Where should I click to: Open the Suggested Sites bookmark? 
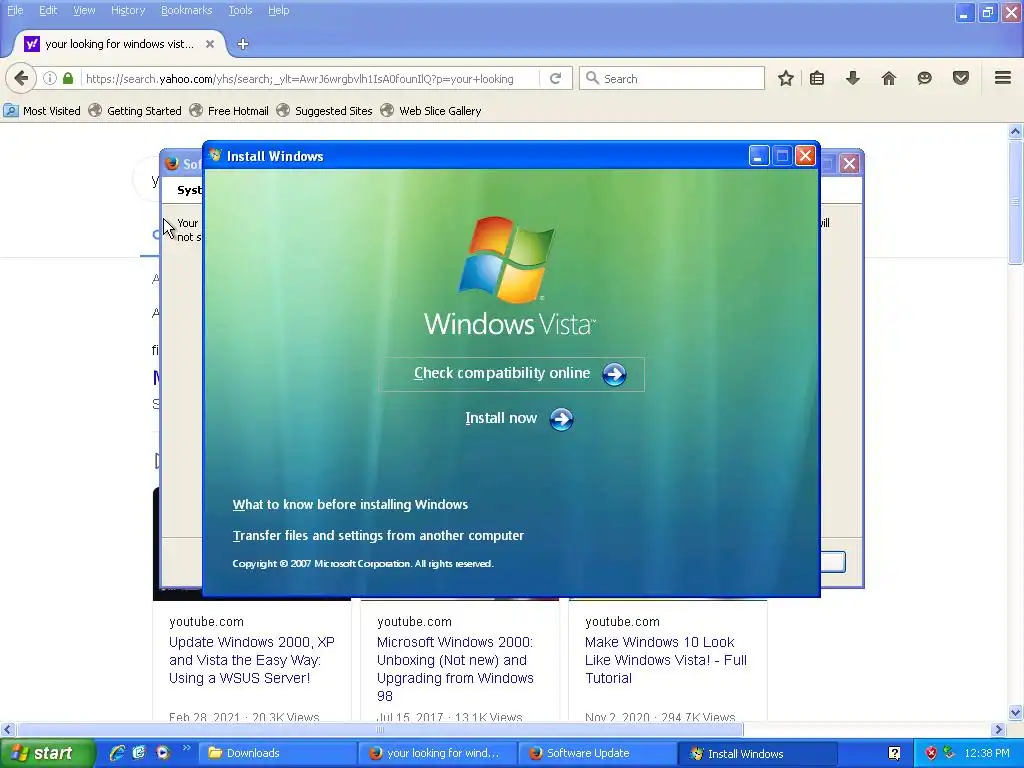point(325,111)
